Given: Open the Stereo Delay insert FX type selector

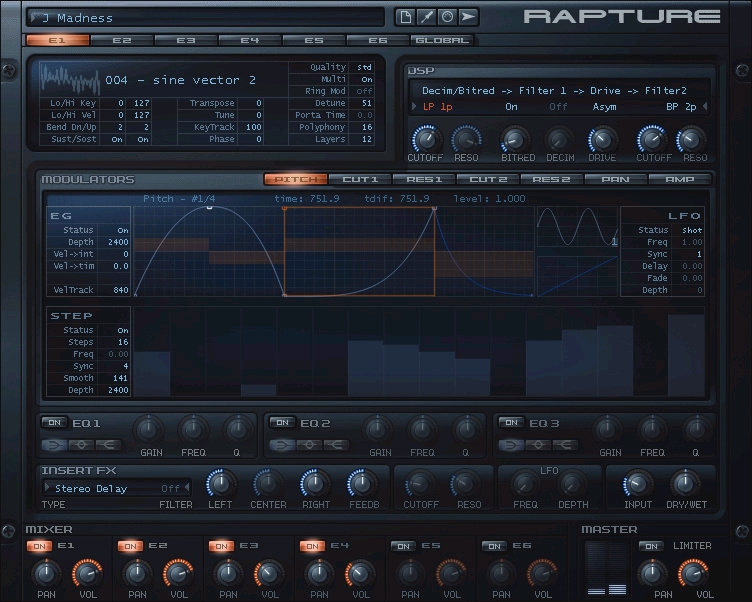Looking at the screenshot, I should click(91, 488).
